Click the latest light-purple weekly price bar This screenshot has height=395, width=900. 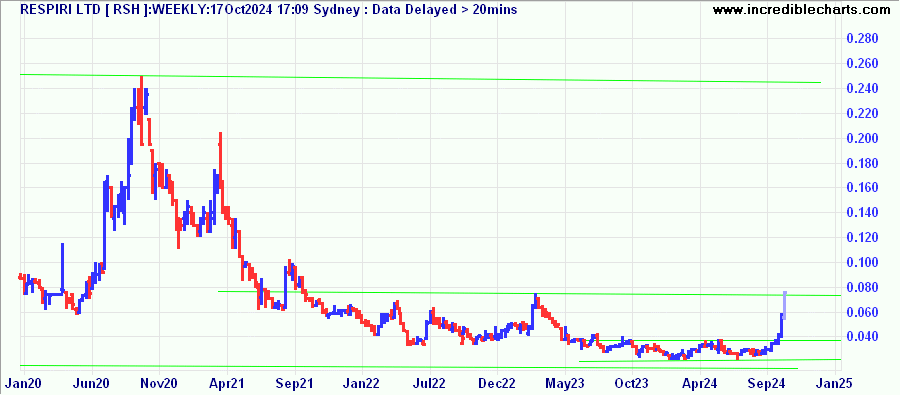(785, 305)
